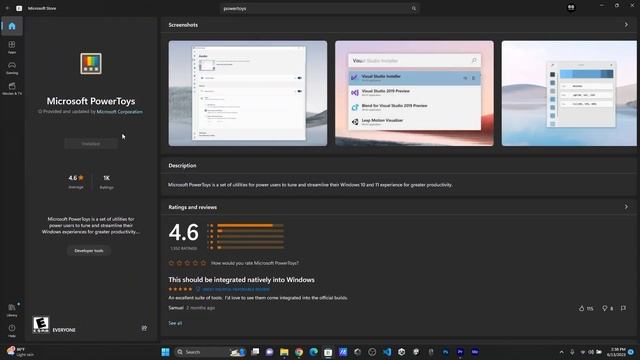This screenshot has height=360, width=640.
Task: Click the 'Microsoft PowerToys' app title
Action: coord(91,101)
